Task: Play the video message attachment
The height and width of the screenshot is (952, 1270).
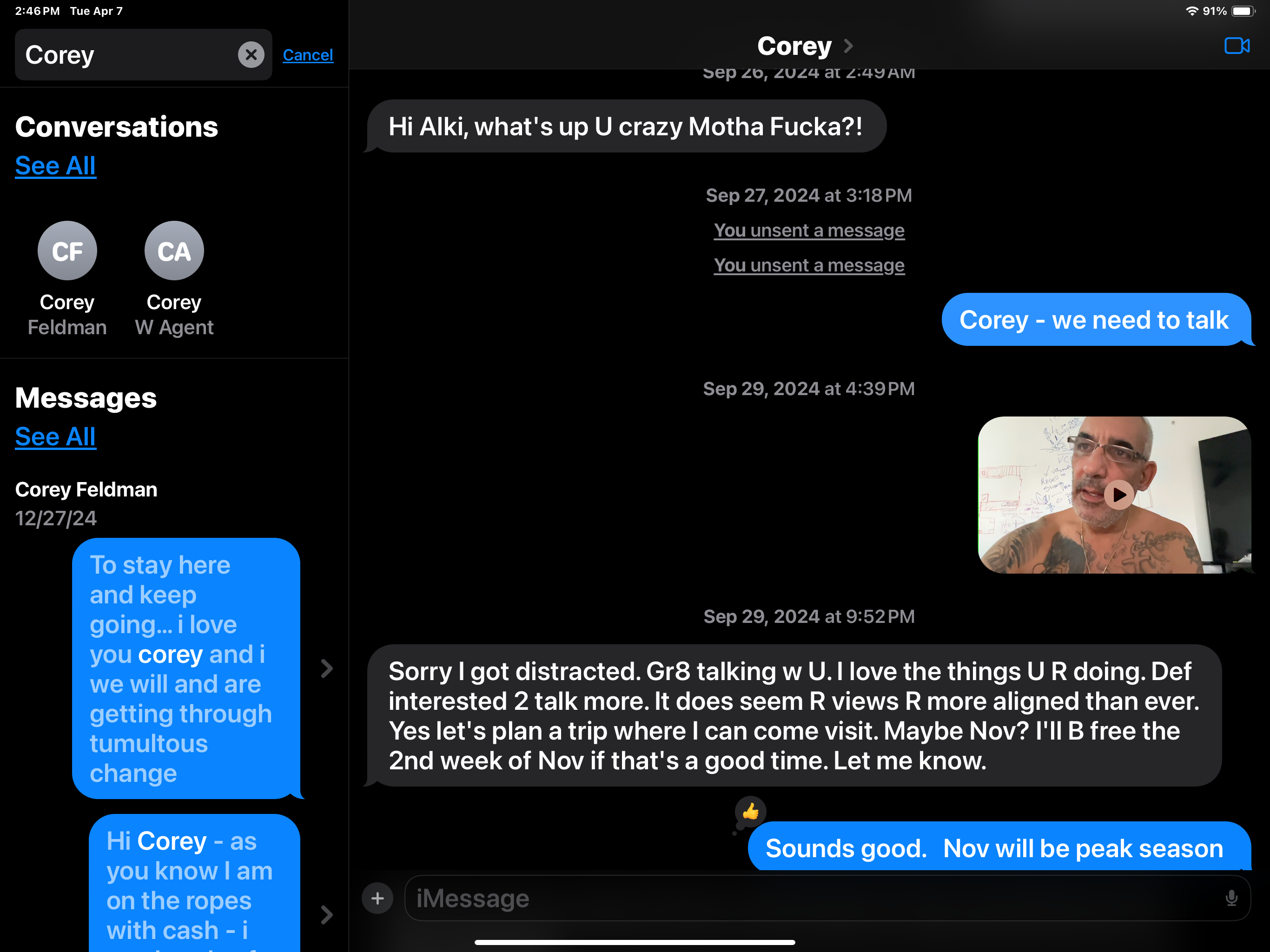Action: (x=1118, y=495)
